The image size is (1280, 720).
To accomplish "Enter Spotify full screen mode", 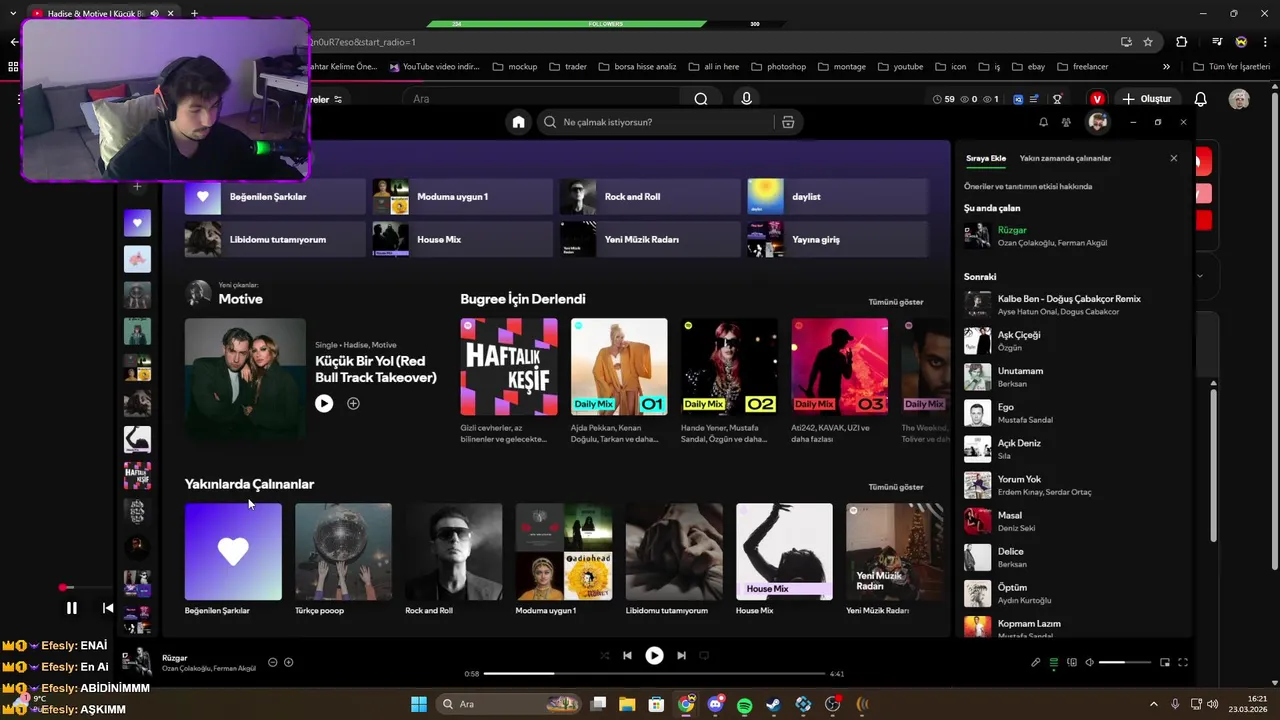I will coord(1183,662).
